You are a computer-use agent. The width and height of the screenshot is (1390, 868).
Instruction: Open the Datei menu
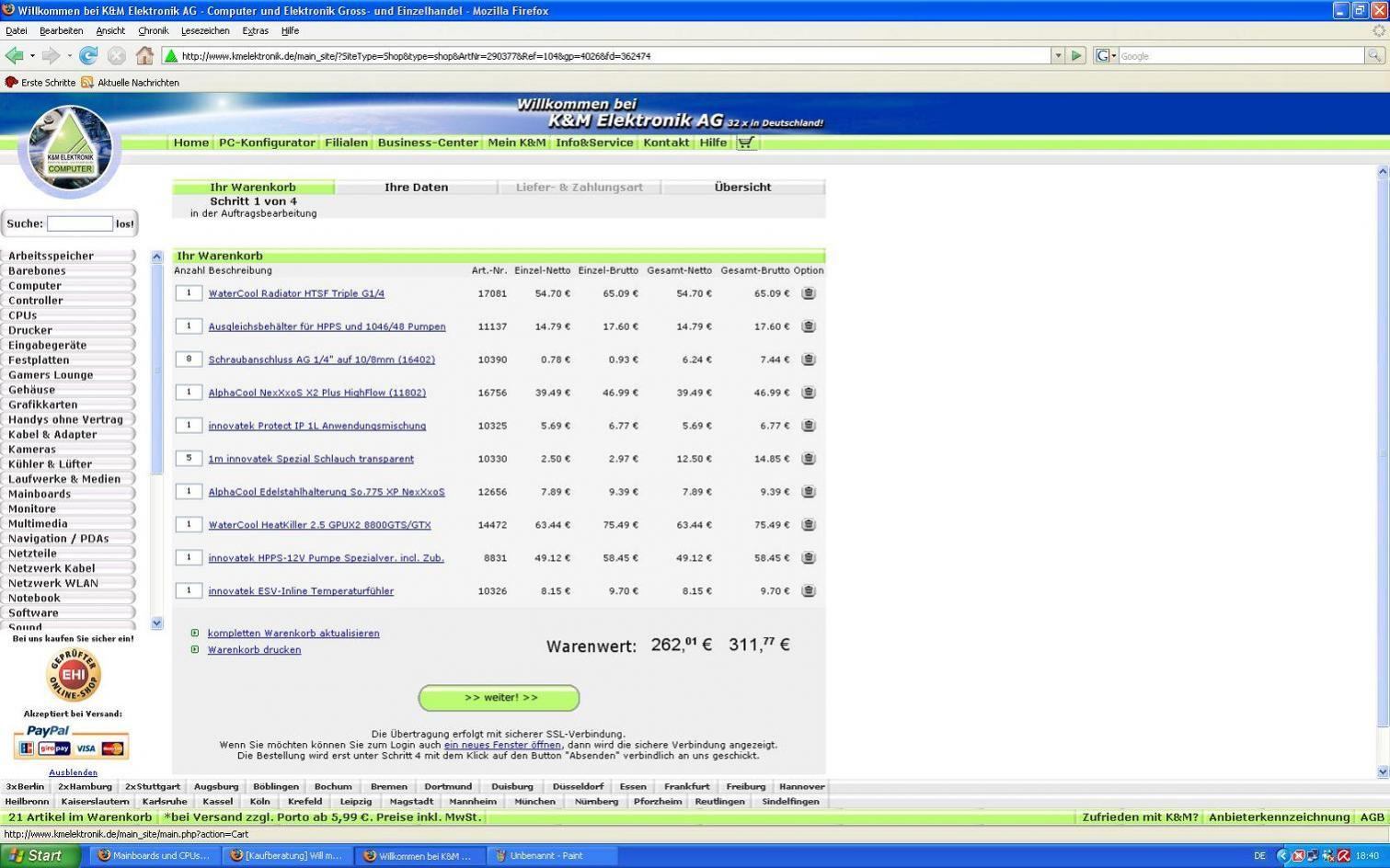click(16, 30)
